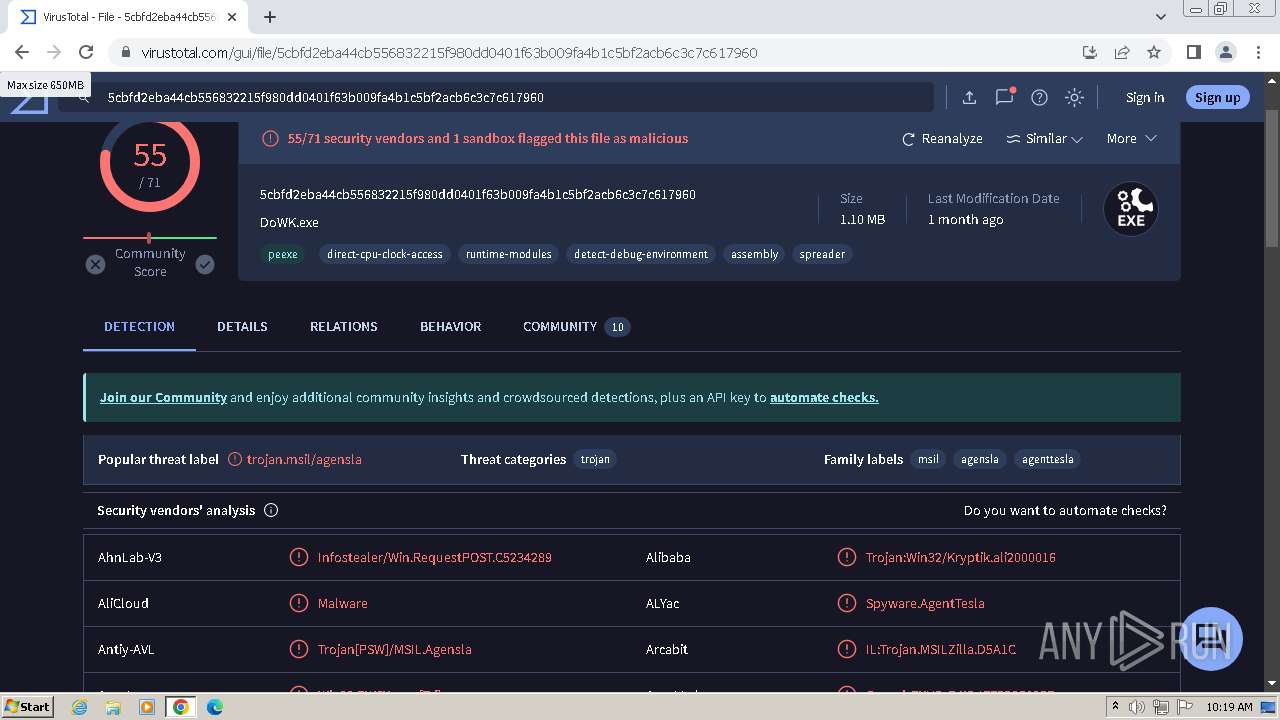Click the community score slider bar
This screenshot has width=1280, height=720.
click(x=150, y=238)
